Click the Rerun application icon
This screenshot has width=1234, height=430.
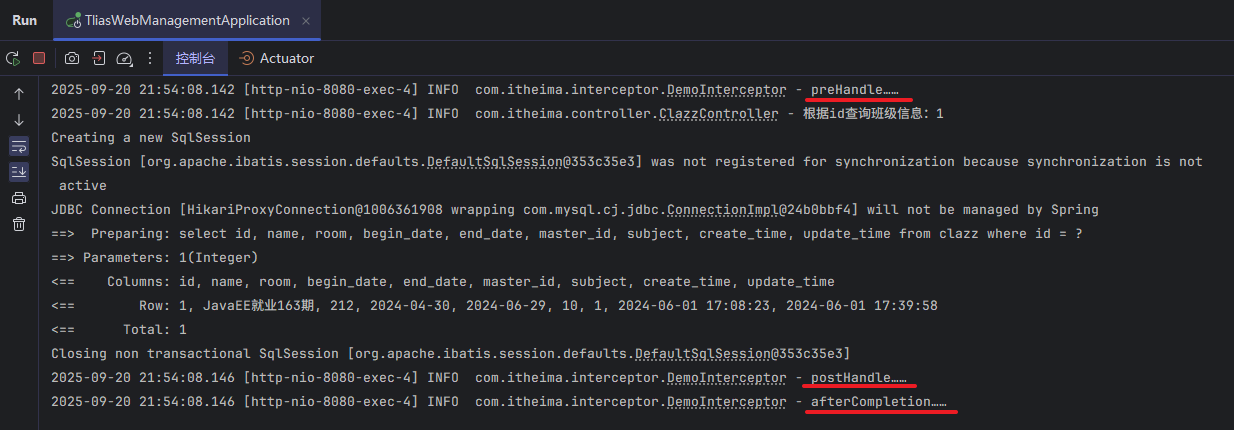(x=13, y=59)
